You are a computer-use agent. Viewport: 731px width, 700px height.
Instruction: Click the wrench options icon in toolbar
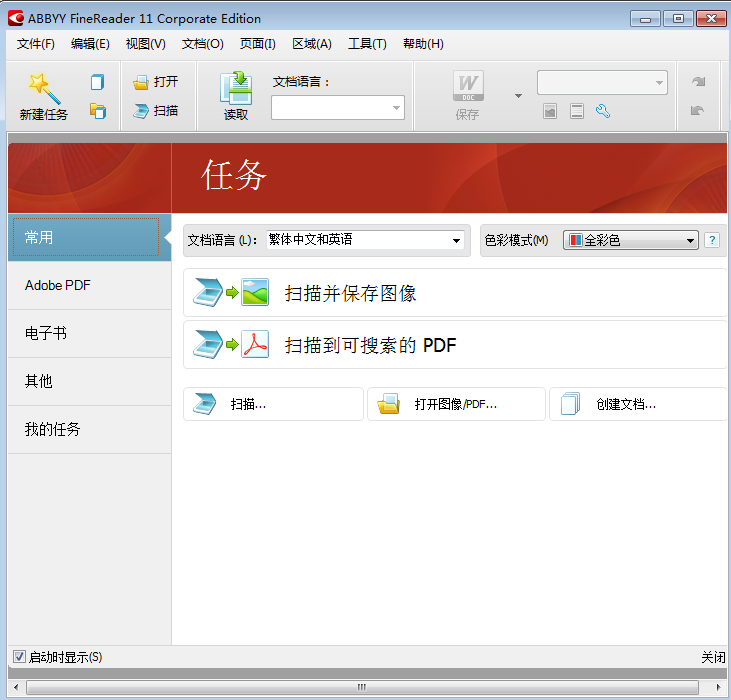[x=603, y=111]
